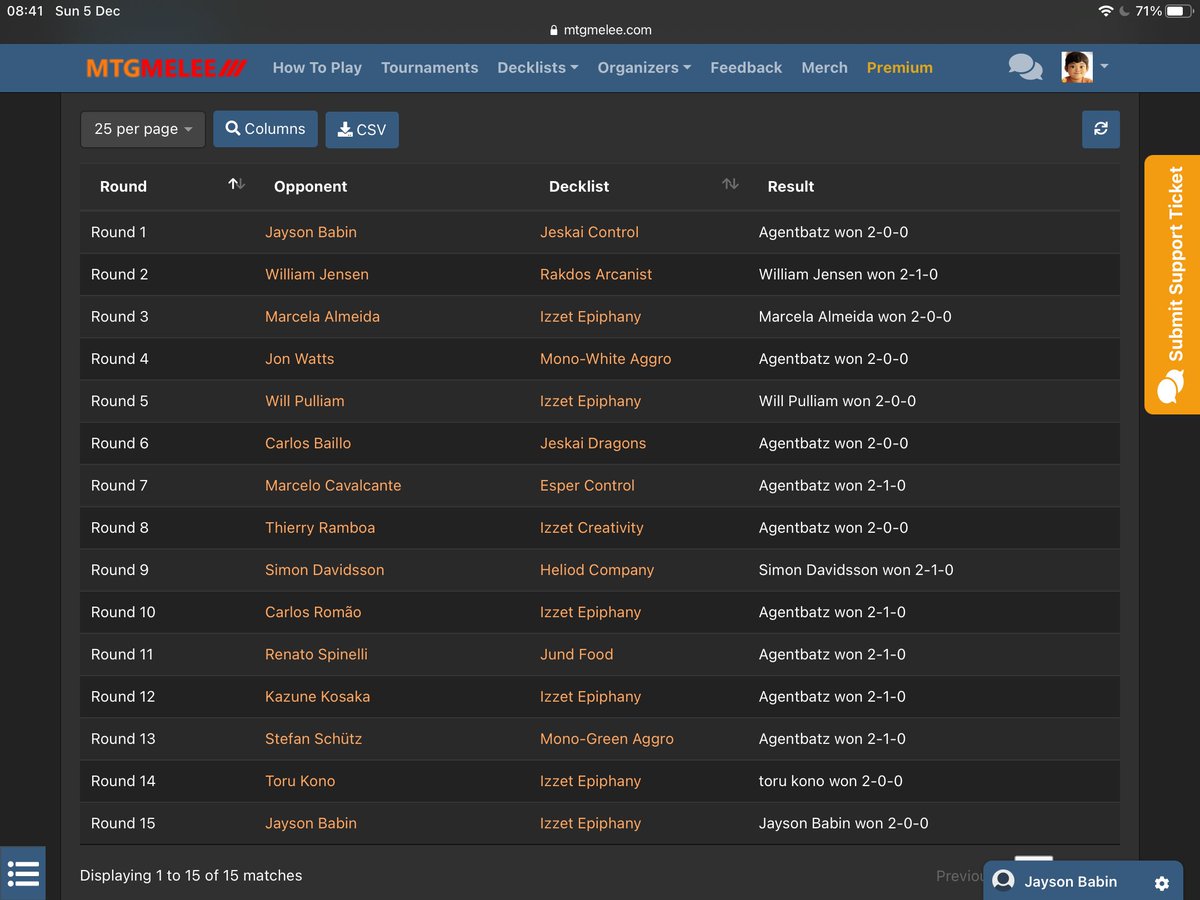The image size is (1200, 900).
Task: View the Jeskai Control decklist
Action: [x=589, y=232]
